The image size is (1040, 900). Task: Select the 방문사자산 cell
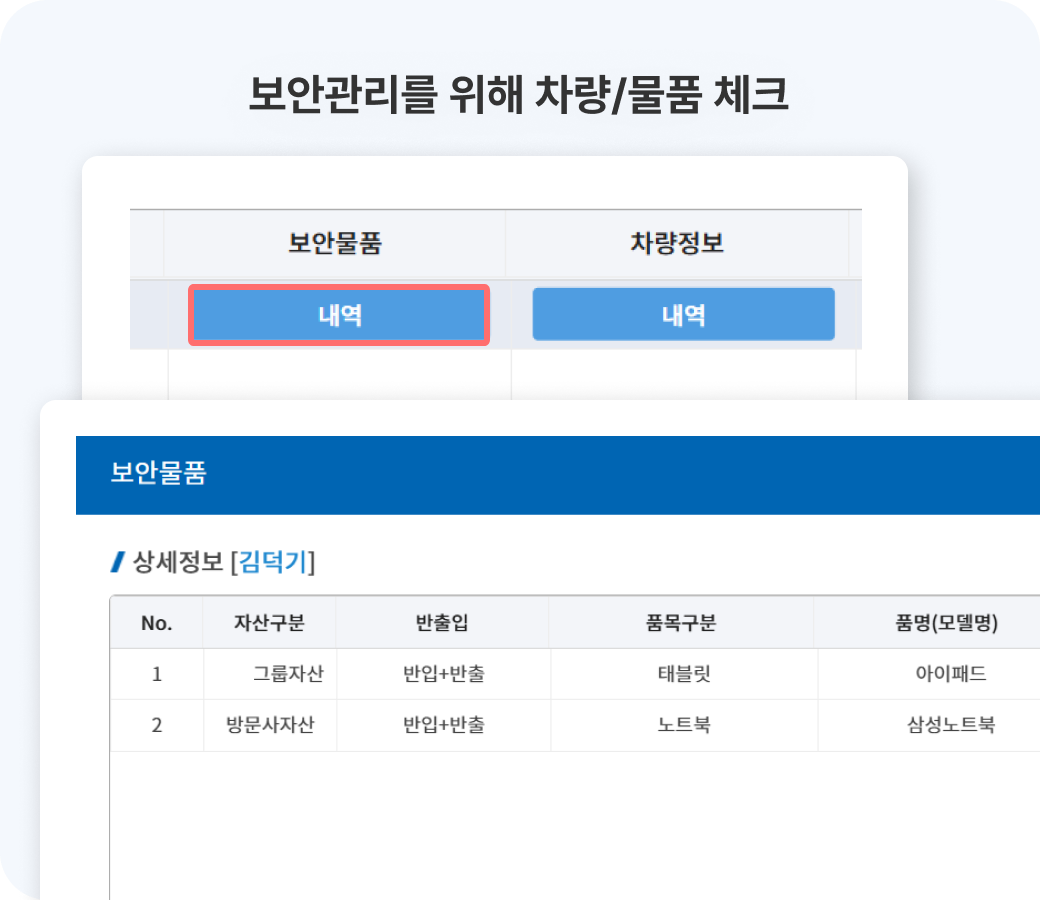271,725
